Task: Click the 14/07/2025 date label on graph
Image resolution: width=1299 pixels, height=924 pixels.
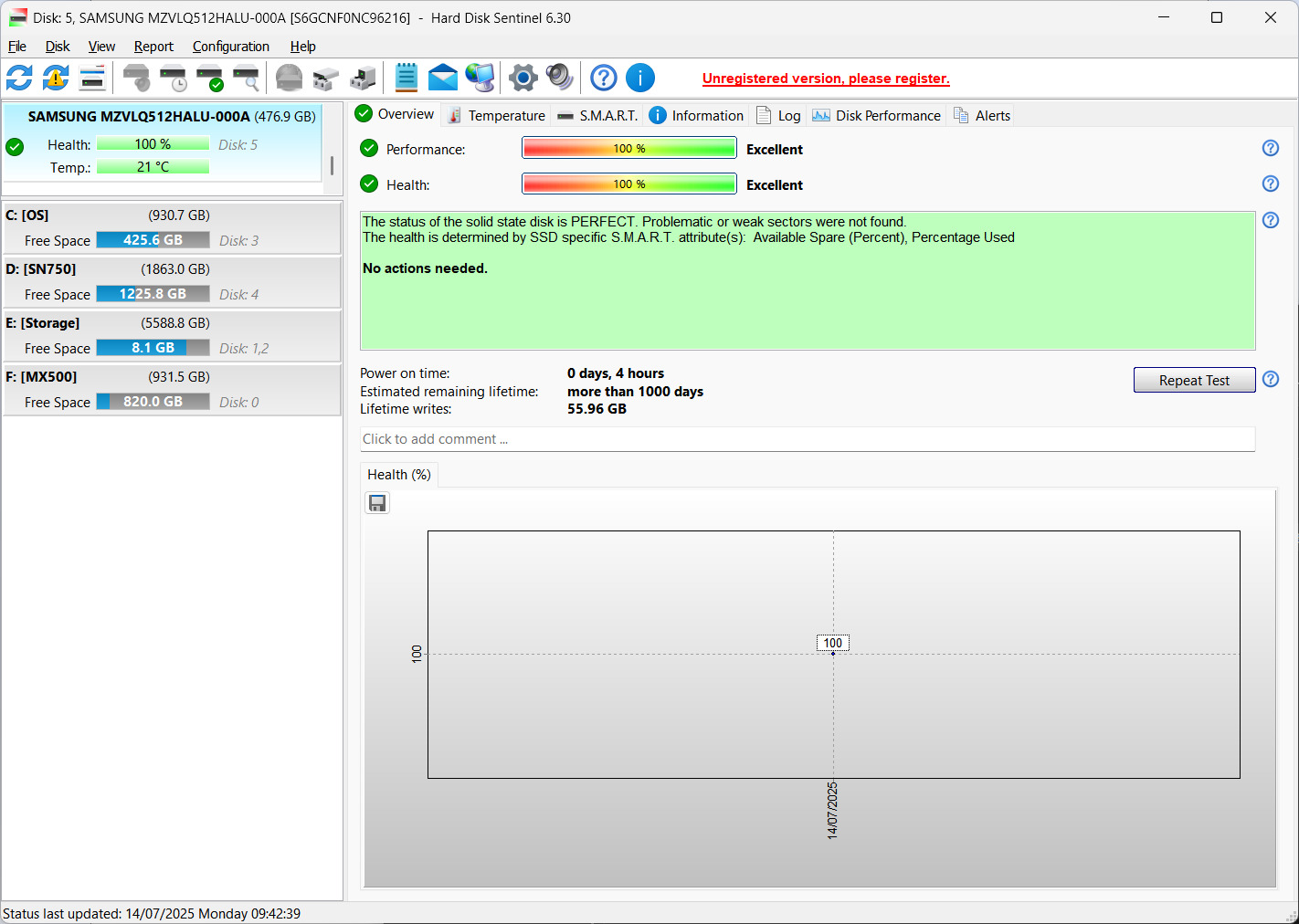Action: click(832, 811)
